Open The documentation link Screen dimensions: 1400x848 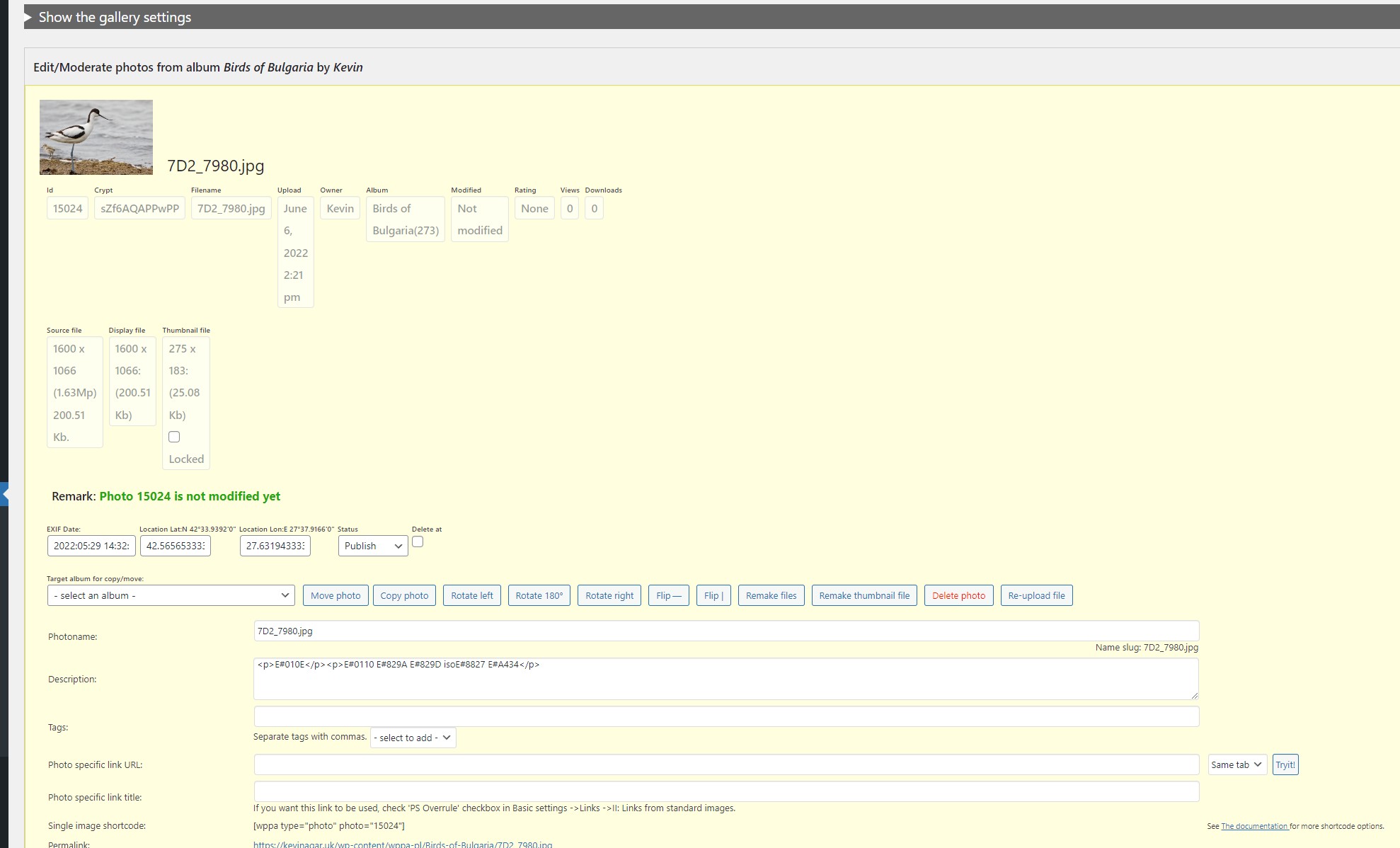tap(1255, 826)
